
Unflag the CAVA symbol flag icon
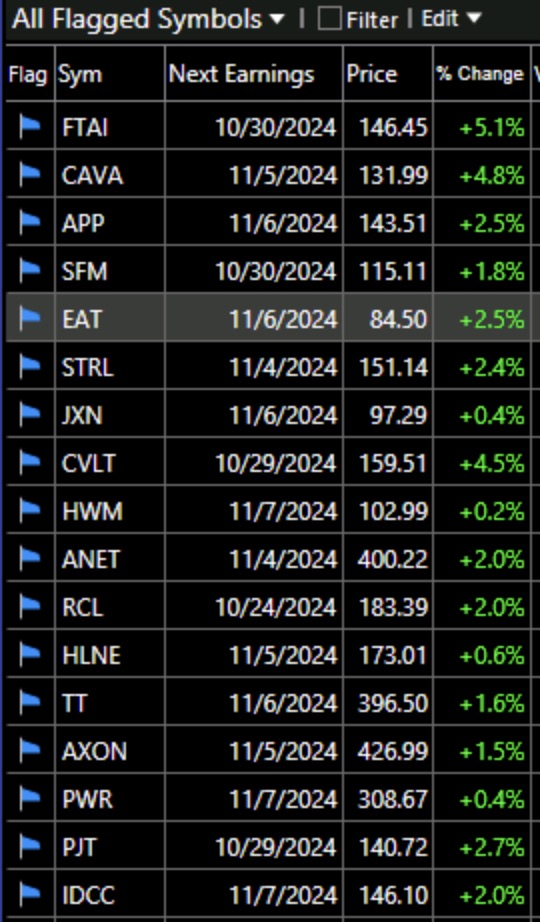click(29, 175)
